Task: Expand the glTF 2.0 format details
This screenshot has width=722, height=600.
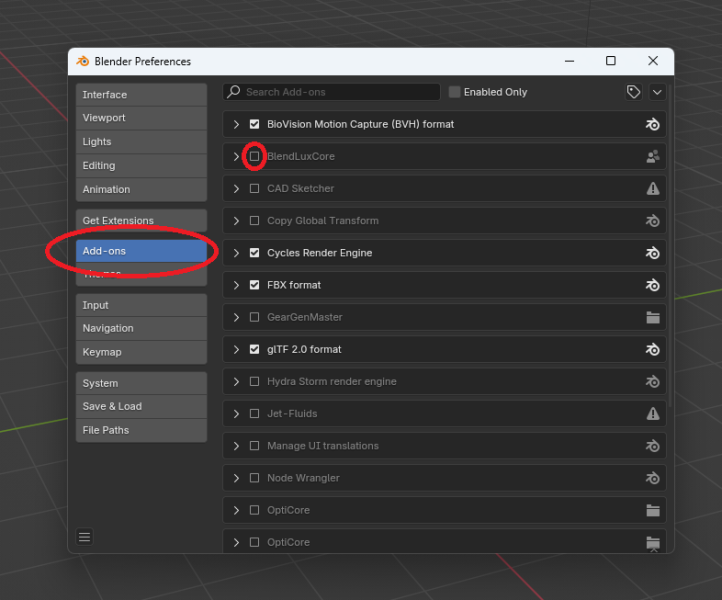Action: [236, 350]
